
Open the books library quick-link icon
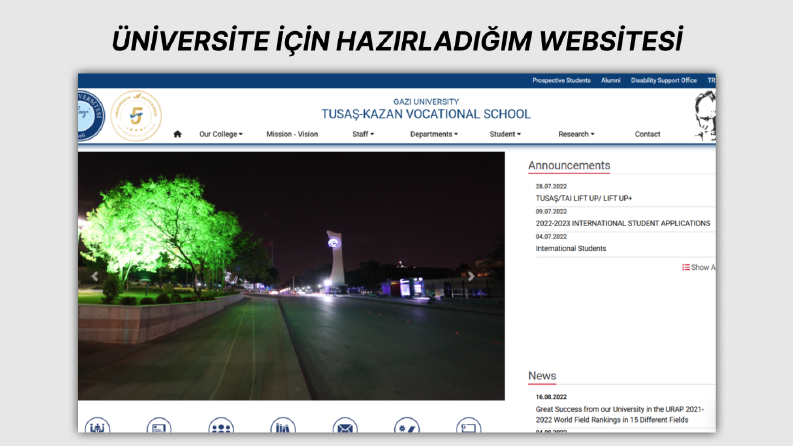click(x=283, y=426)
